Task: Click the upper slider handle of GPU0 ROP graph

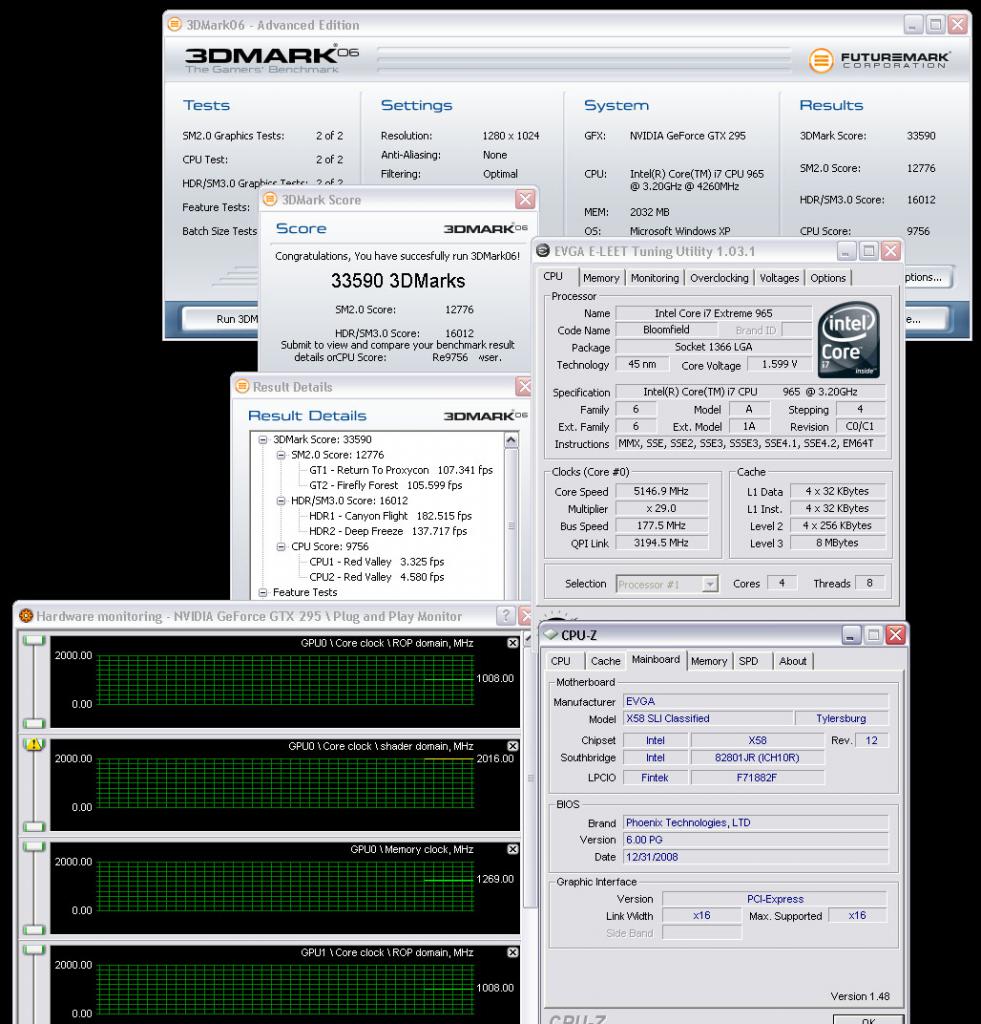Action: click(x=34, y=641)
